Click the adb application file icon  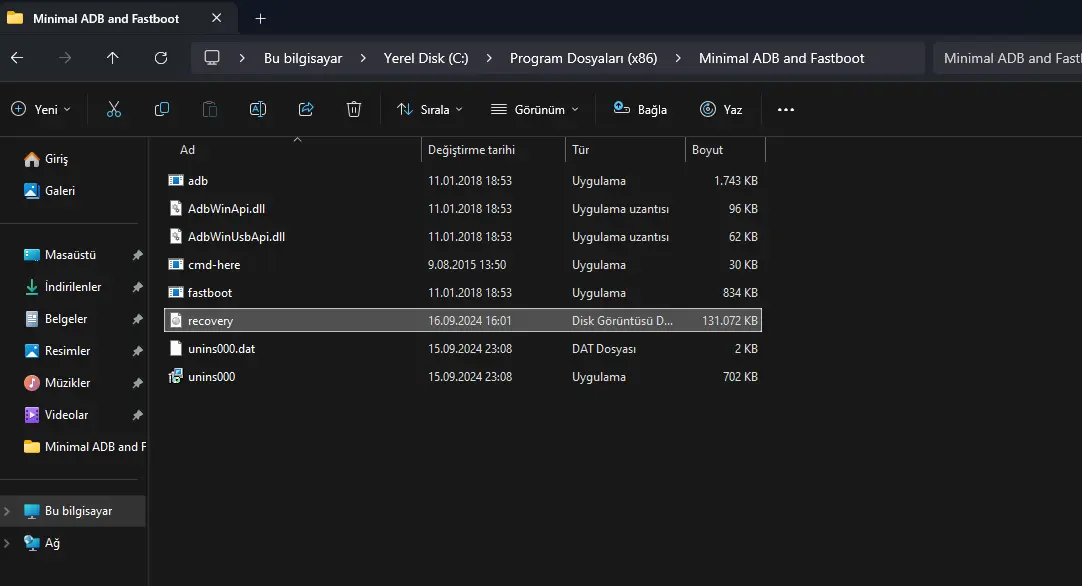coord(176,181)
